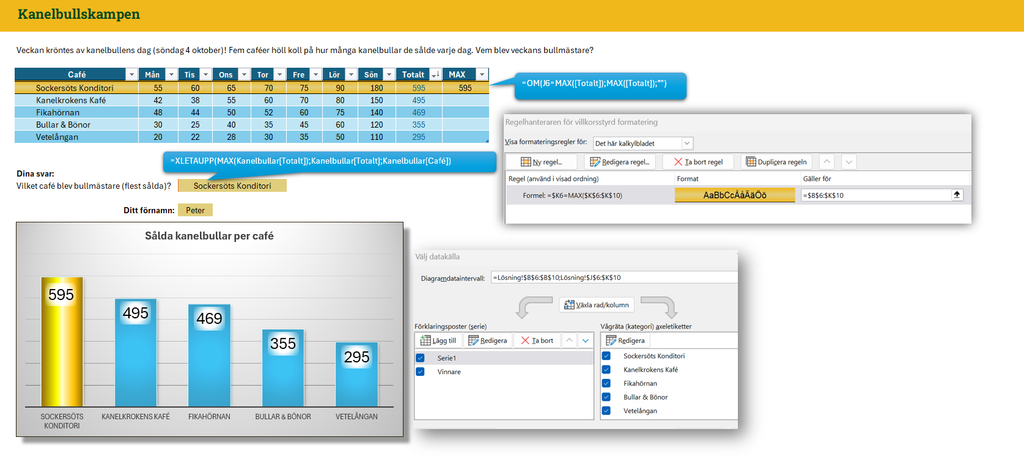Click Växla rad/kolumn button

[x=596, y=304]
